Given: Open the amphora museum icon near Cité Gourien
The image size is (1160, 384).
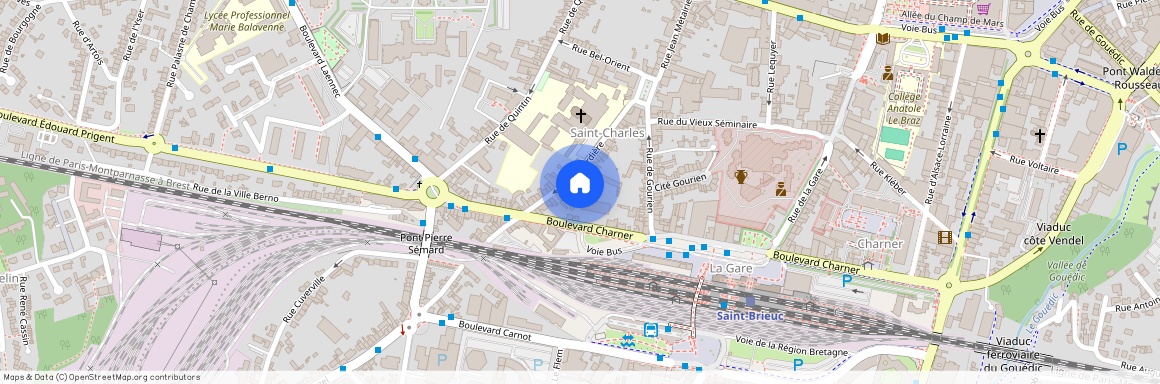Looking at the screenshot, I should click(741, 176).
